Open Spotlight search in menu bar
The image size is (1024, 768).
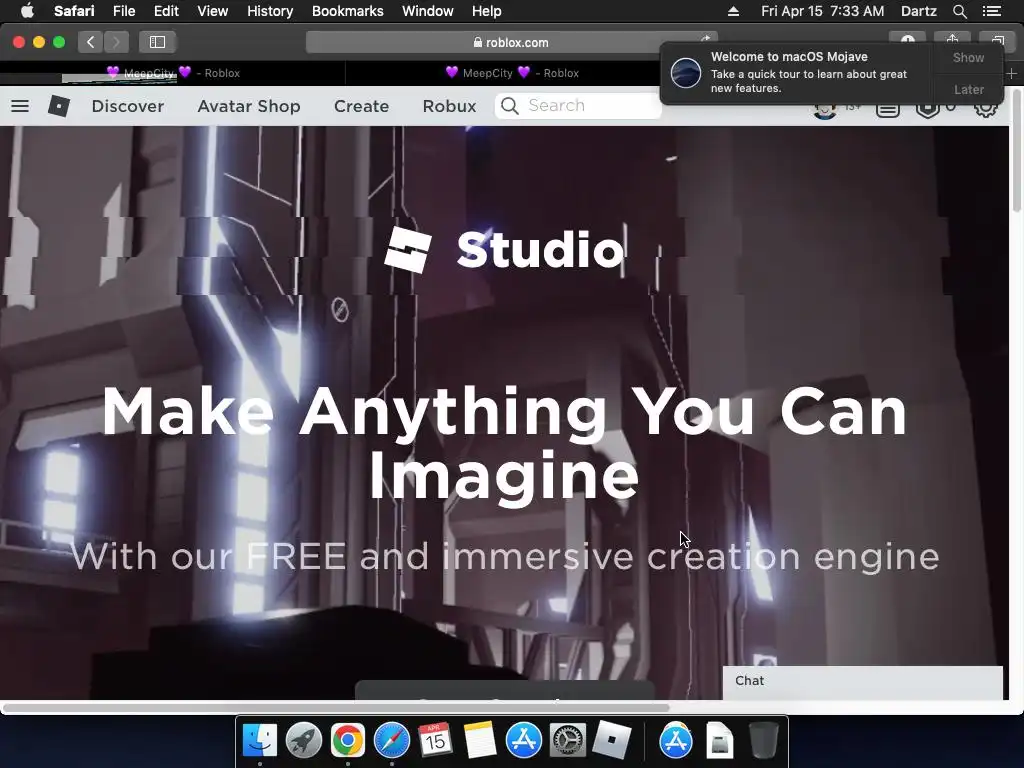[x=959, y=11]
